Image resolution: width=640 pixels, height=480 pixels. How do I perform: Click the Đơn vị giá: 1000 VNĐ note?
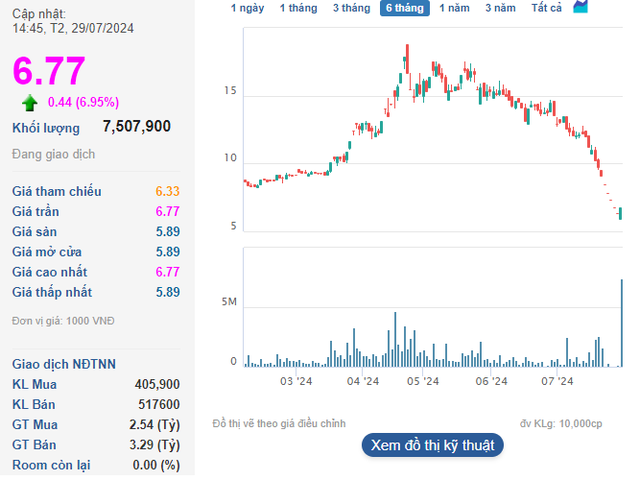[x=63, y=321]
